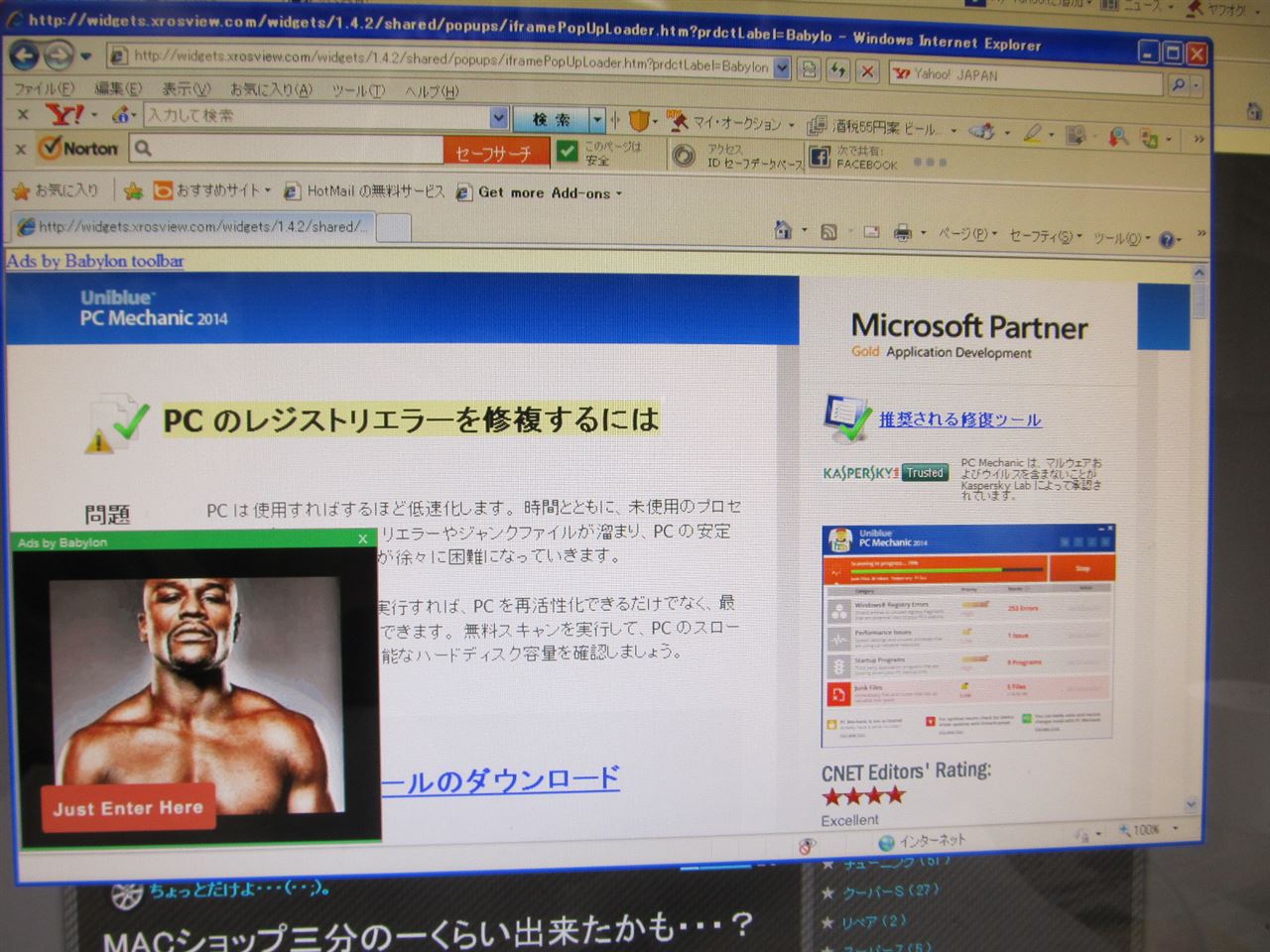The image size is (1270, 952).
Task: Click the 検索 button
Action: tap(551, 120)
